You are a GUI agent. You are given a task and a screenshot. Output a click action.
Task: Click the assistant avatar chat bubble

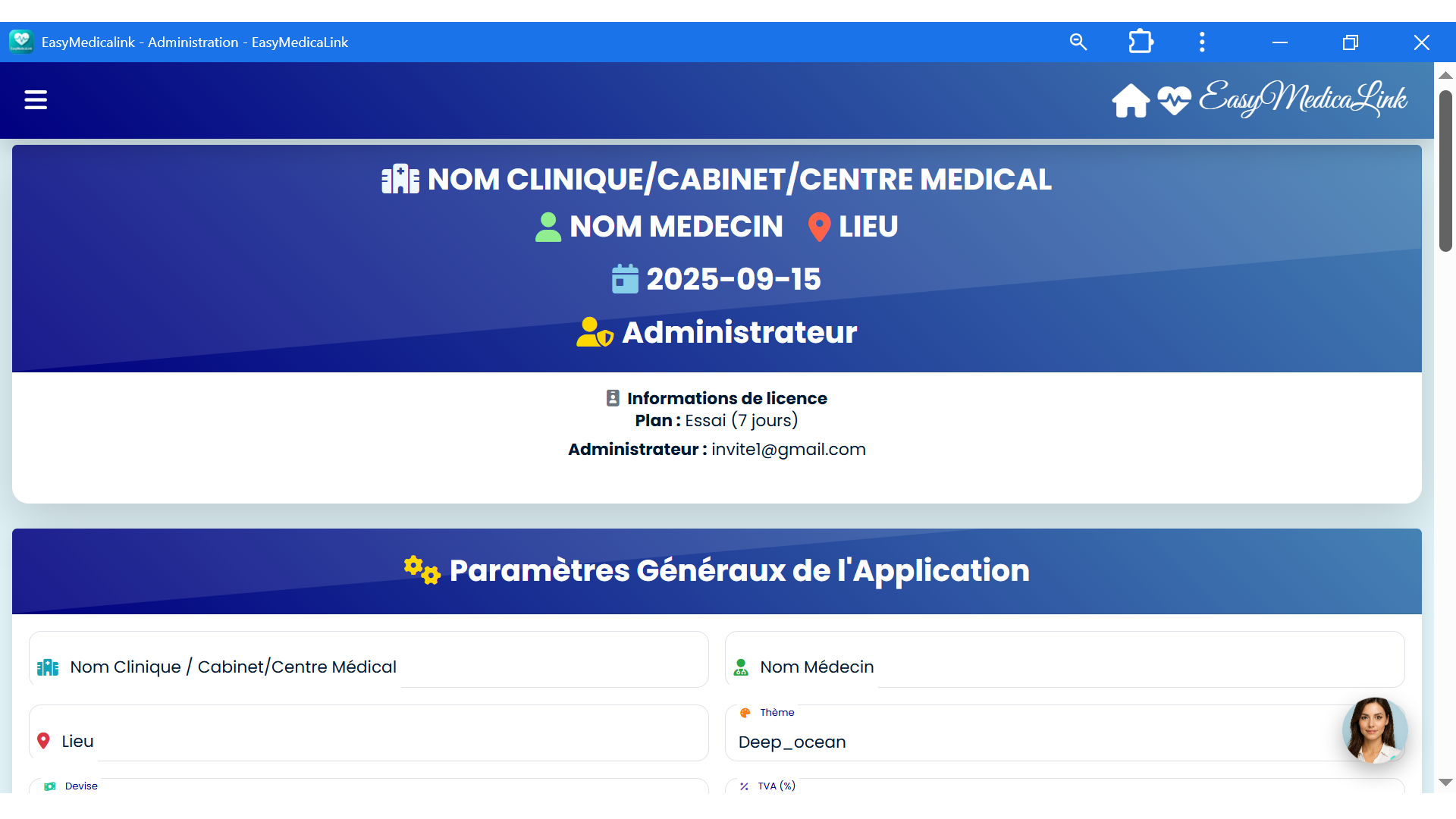[1374, 730]
